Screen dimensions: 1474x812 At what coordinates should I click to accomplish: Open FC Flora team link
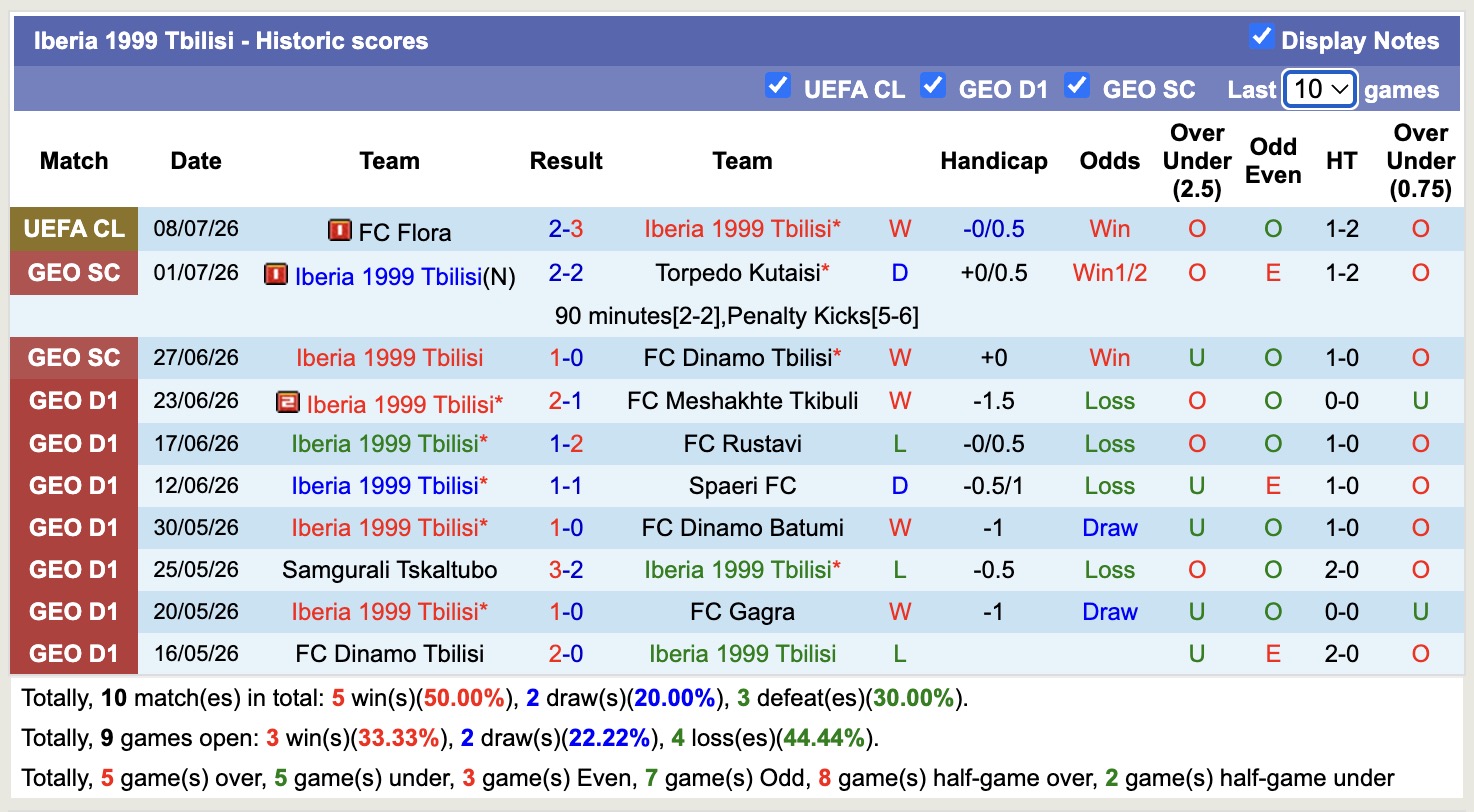coord(405,232)
